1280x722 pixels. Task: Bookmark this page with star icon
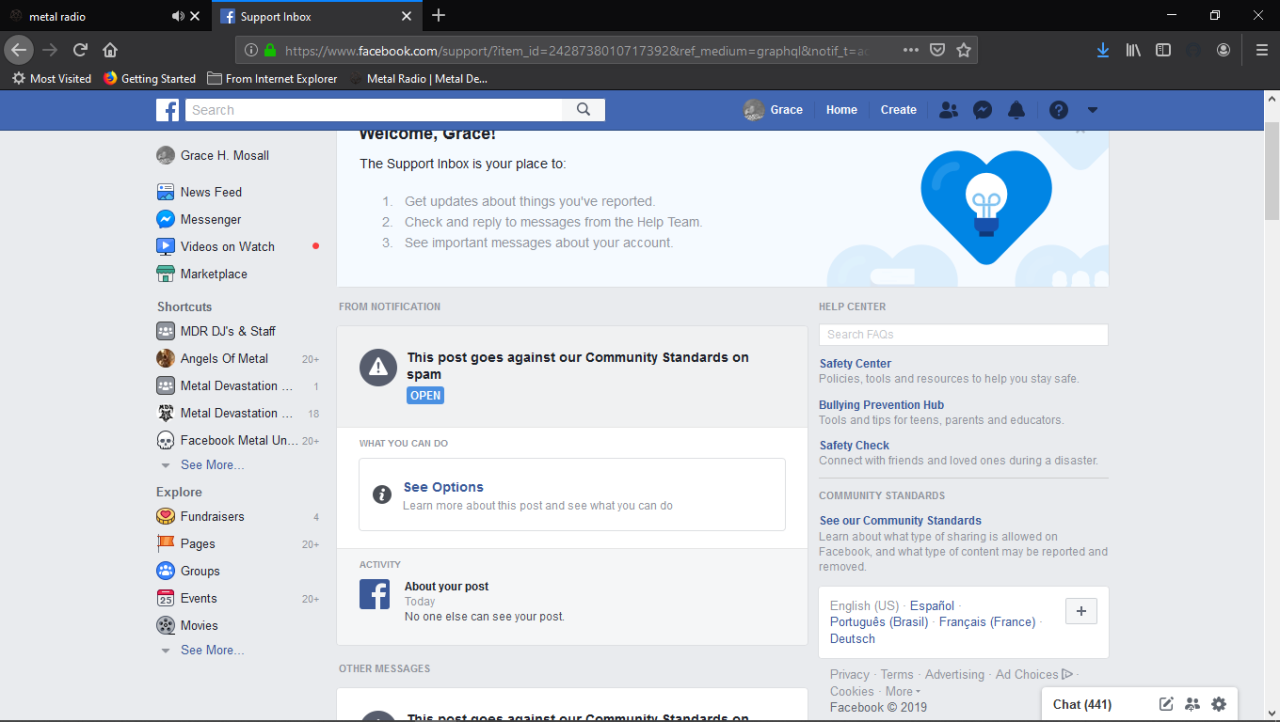coord(963,50)
